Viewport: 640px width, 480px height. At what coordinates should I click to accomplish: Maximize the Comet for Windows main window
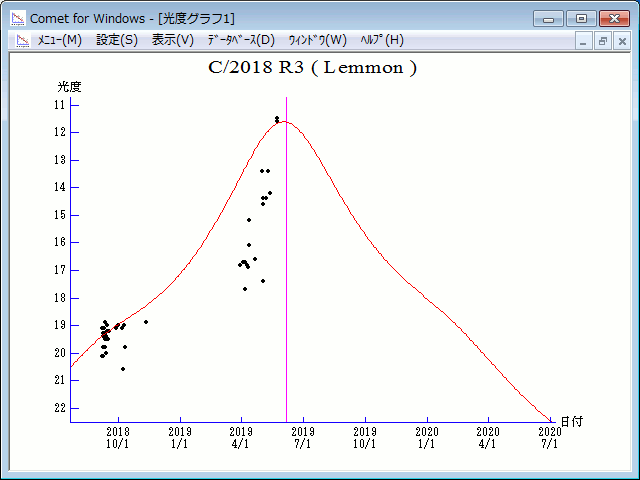(x=581, y=18)
